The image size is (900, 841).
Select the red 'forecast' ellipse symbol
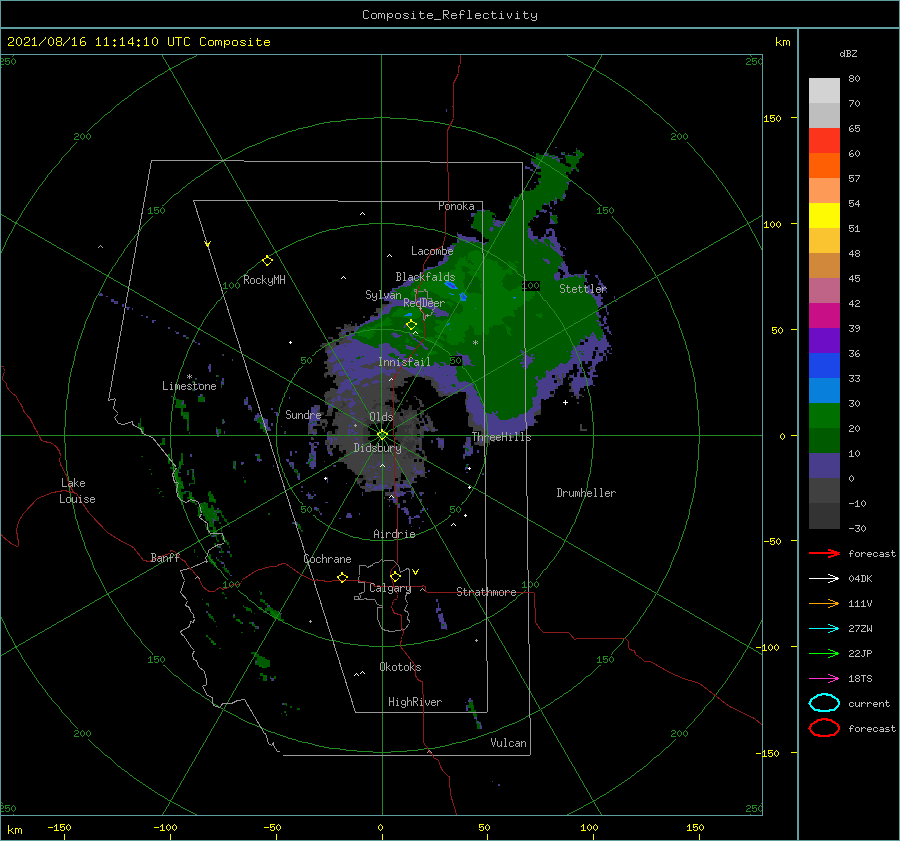[824, 728]
